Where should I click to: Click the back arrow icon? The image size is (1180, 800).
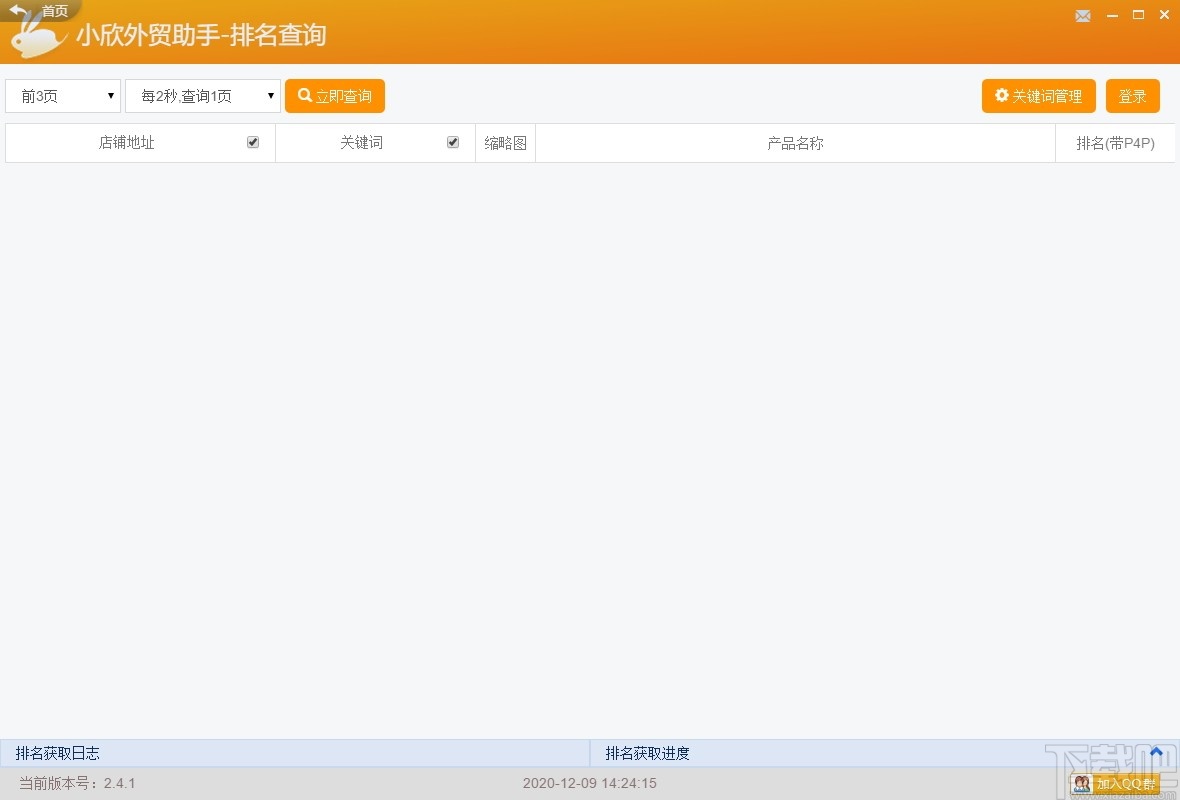(16, 11)
